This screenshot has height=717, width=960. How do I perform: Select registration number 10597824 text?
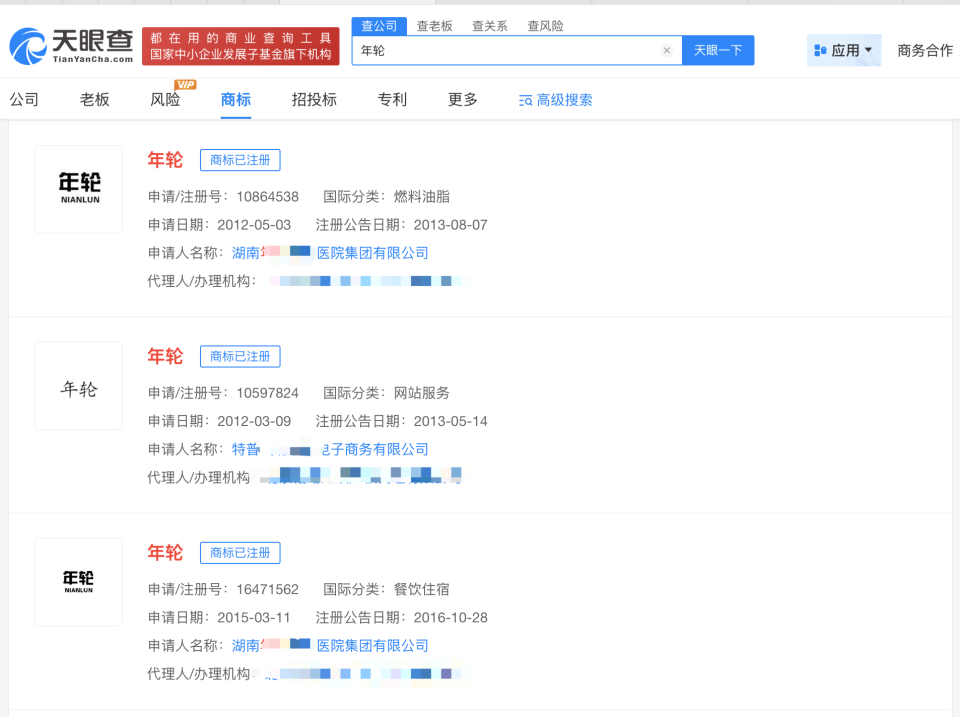pos(268,393)
